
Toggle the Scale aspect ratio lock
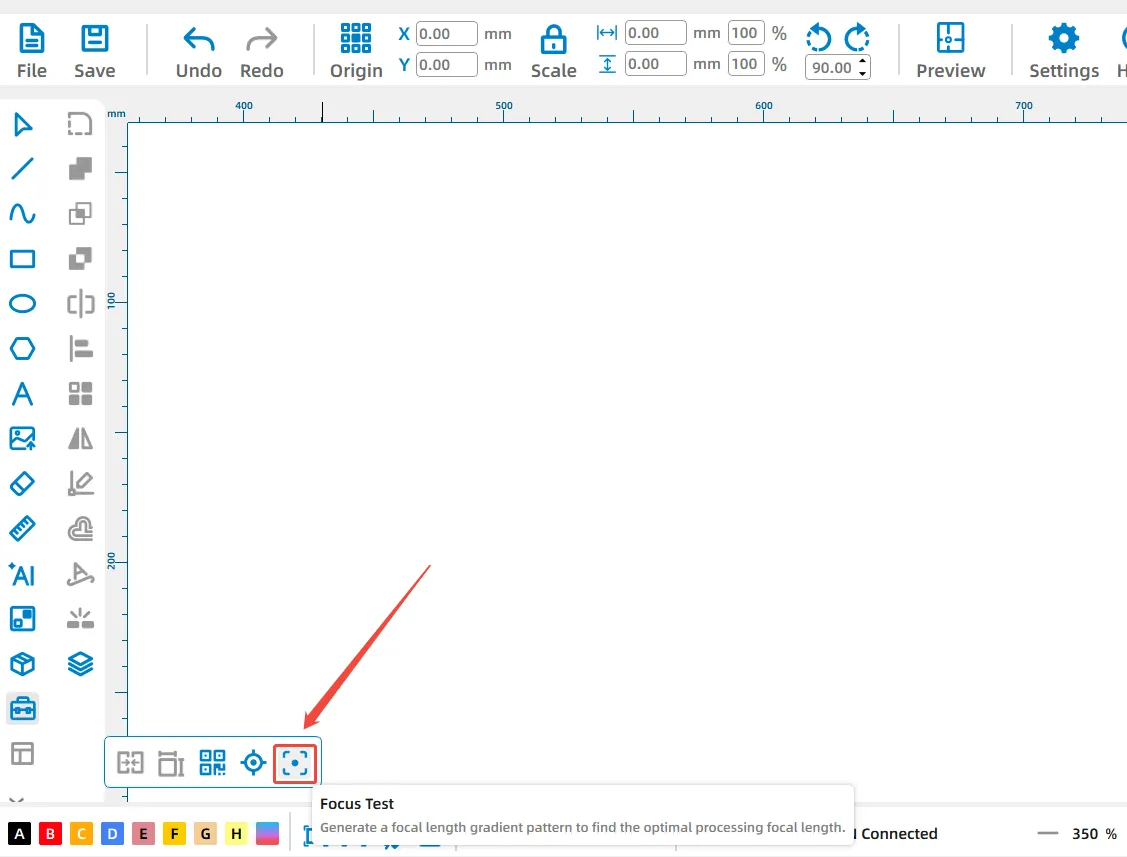click(553, 41)
